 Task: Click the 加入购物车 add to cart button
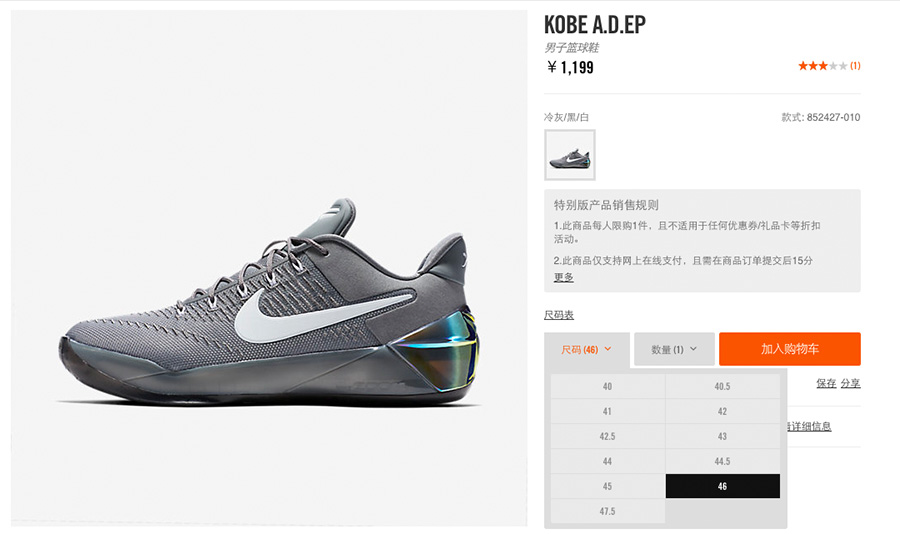tap(790, 349)
